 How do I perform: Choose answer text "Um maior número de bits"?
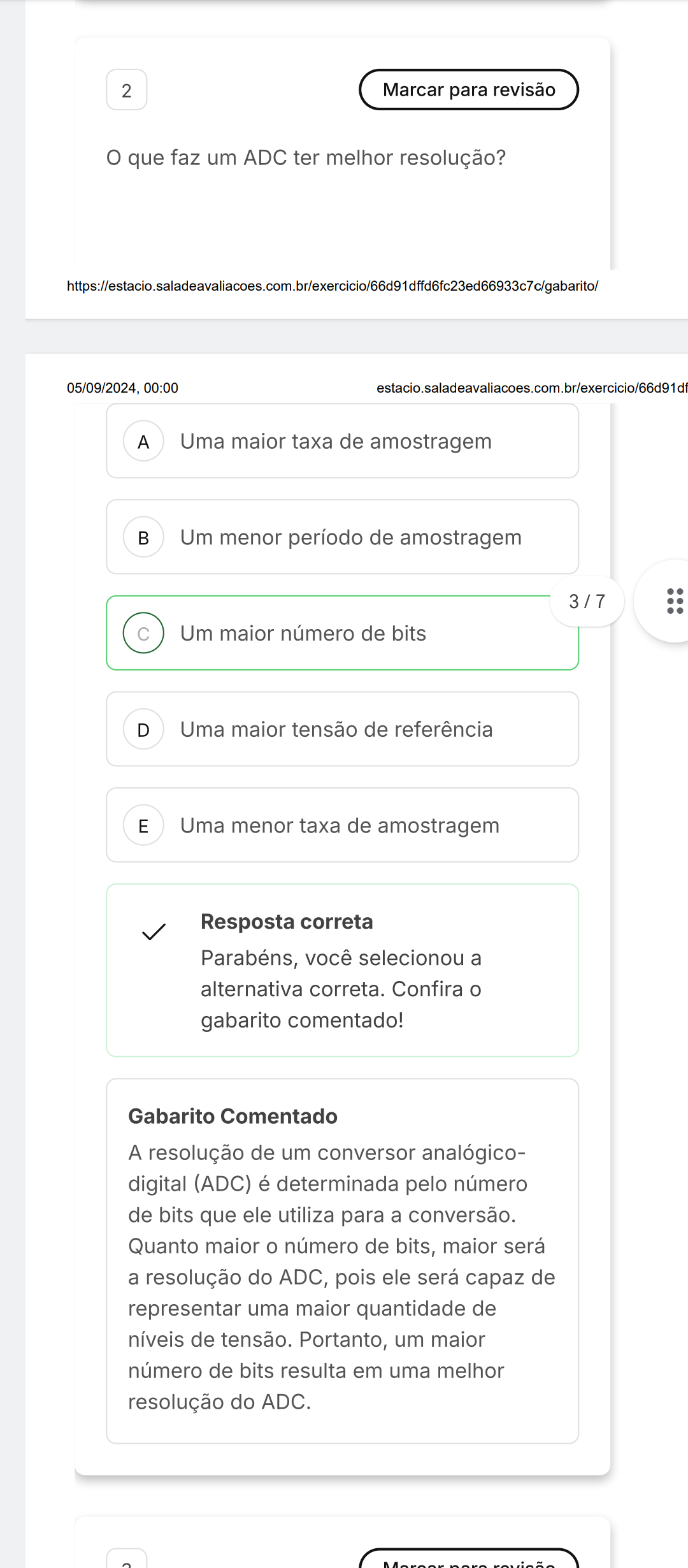303,634
